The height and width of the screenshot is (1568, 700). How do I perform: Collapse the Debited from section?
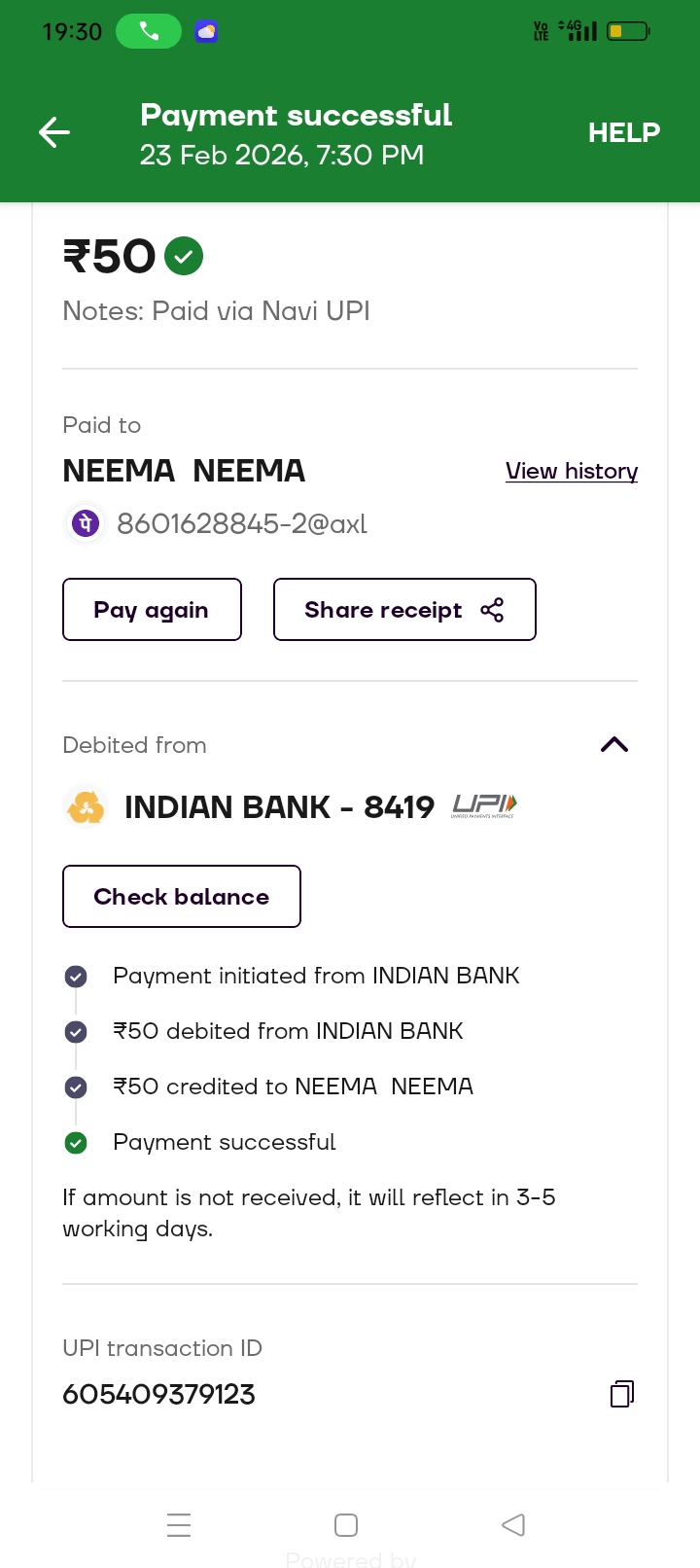coord(614,745)
